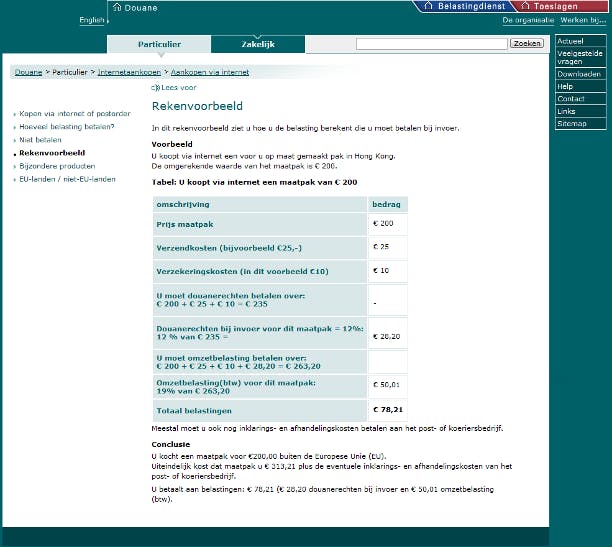This screenshot has height=547, width=612.
Task: Click the € 50,01 amount cell
Action: coord(386,385)
